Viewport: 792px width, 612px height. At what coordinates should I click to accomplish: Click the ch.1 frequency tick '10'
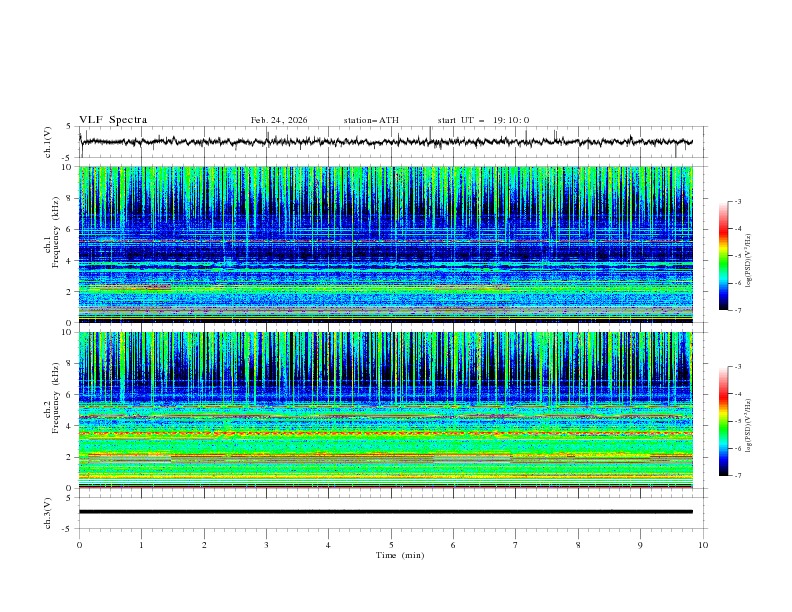tap(69, 167)
